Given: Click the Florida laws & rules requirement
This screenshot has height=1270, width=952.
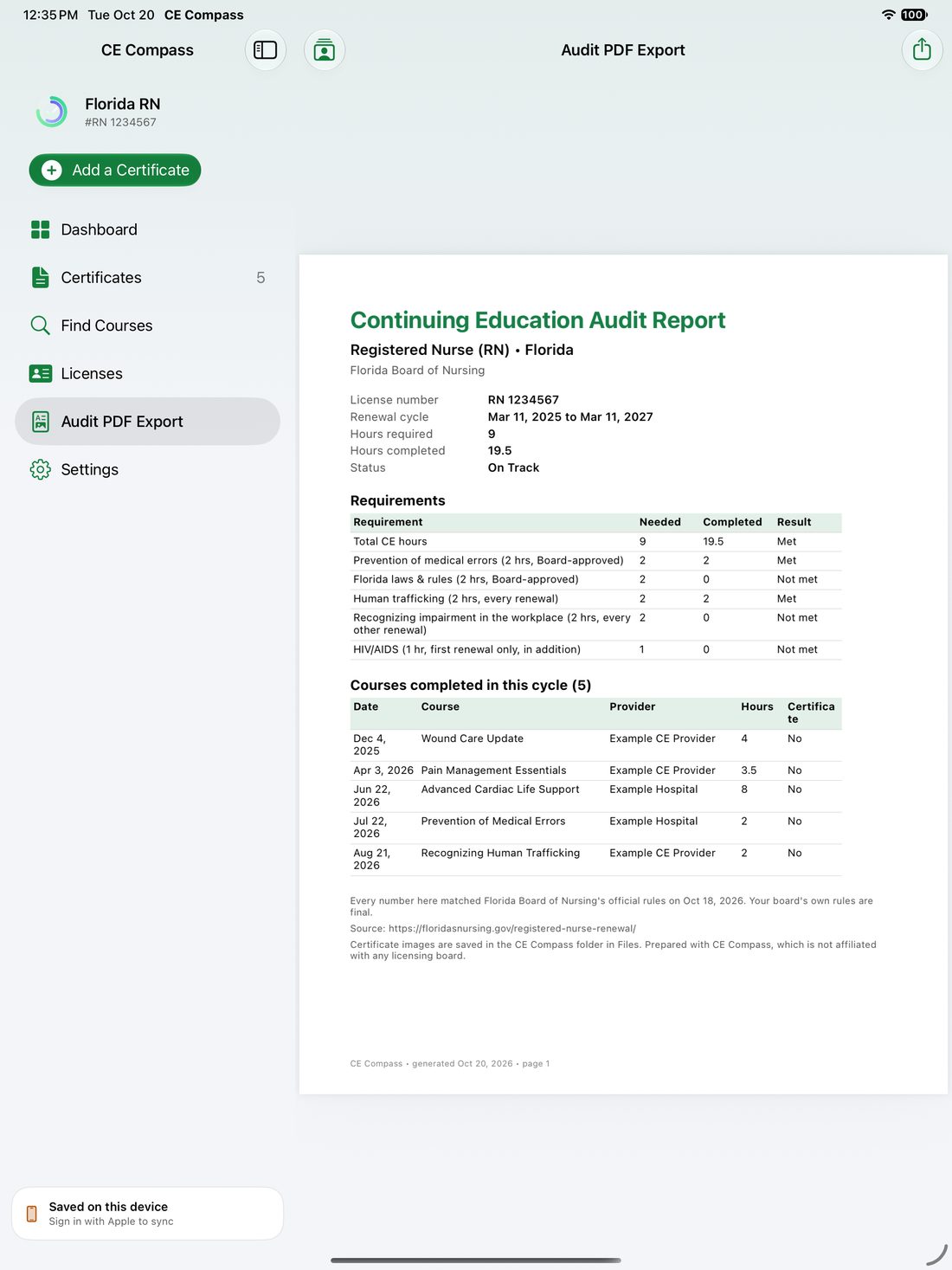Looking at the screenshot, I should 466,580.
